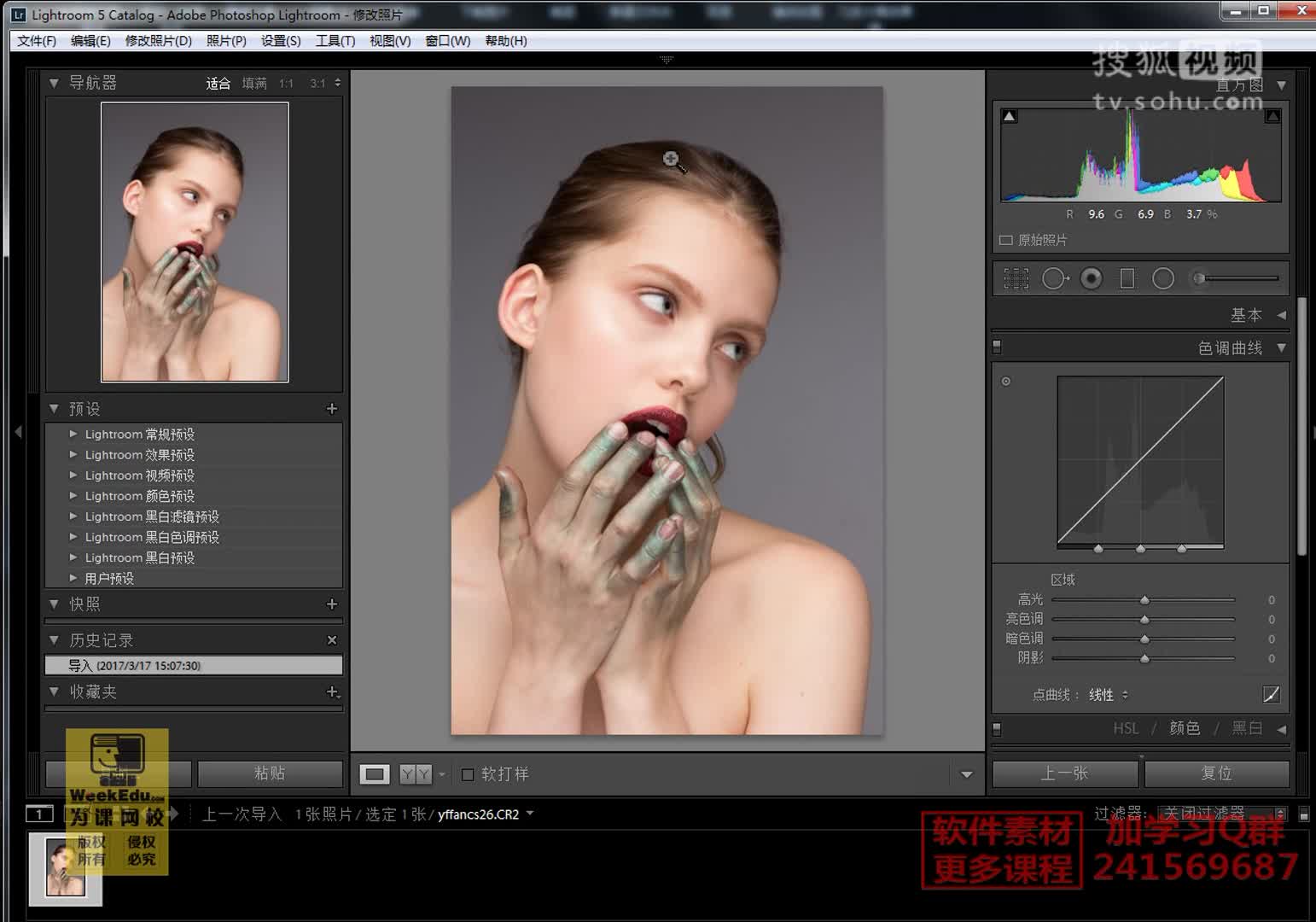This screenshot has height=922, width=1316.
Task: Click the 高光 slider handle
Action: 1144,600
